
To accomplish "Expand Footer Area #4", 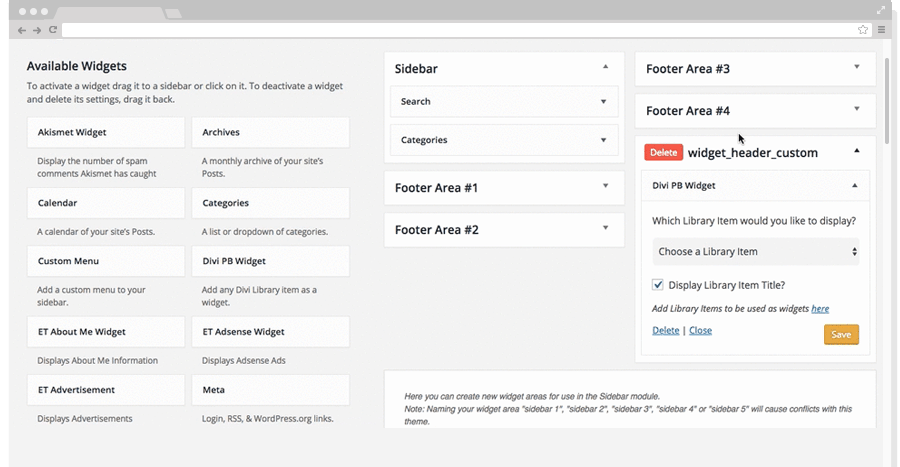I will click(856, 109).
